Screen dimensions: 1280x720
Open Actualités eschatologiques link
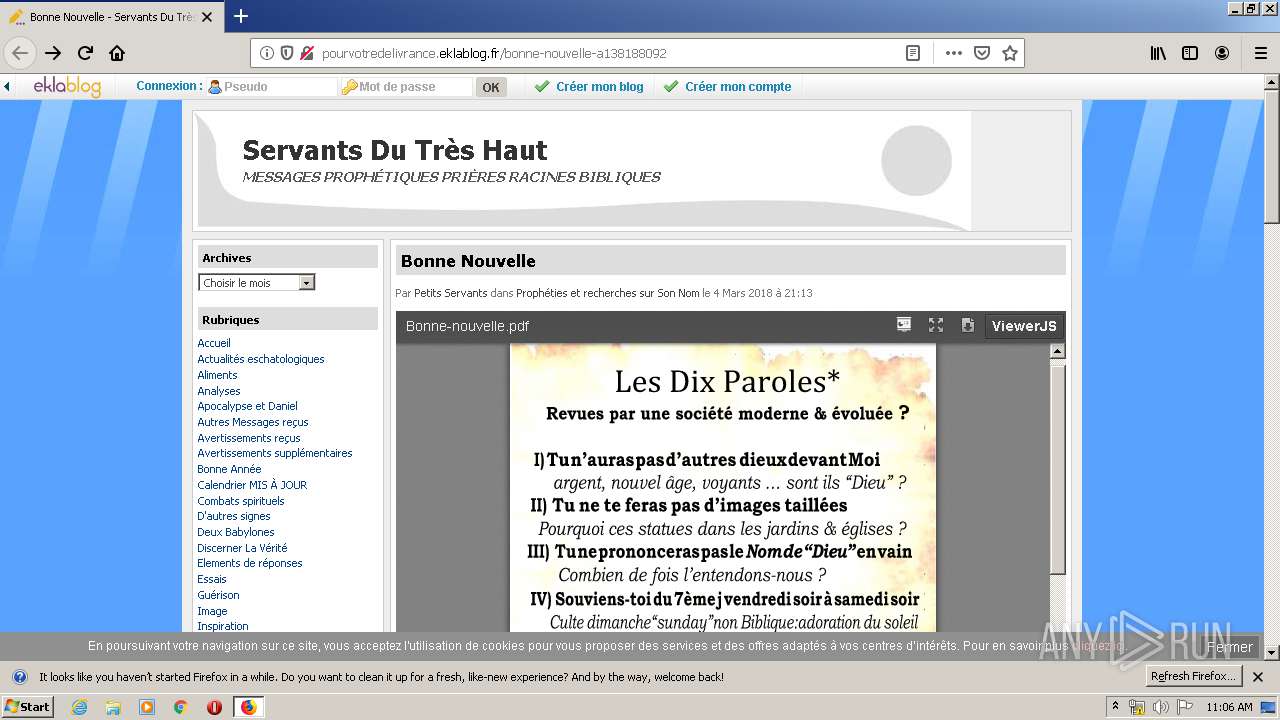coord(261,359)
